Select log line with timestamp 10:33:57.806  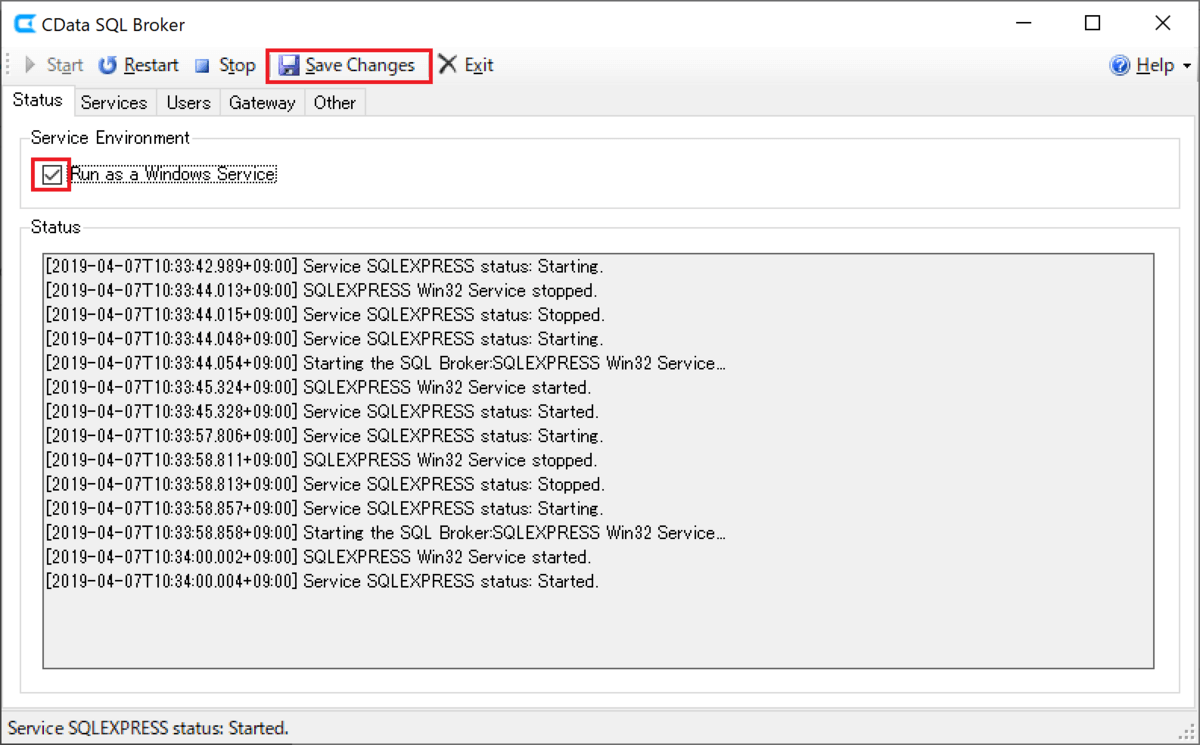pos(325,436)
